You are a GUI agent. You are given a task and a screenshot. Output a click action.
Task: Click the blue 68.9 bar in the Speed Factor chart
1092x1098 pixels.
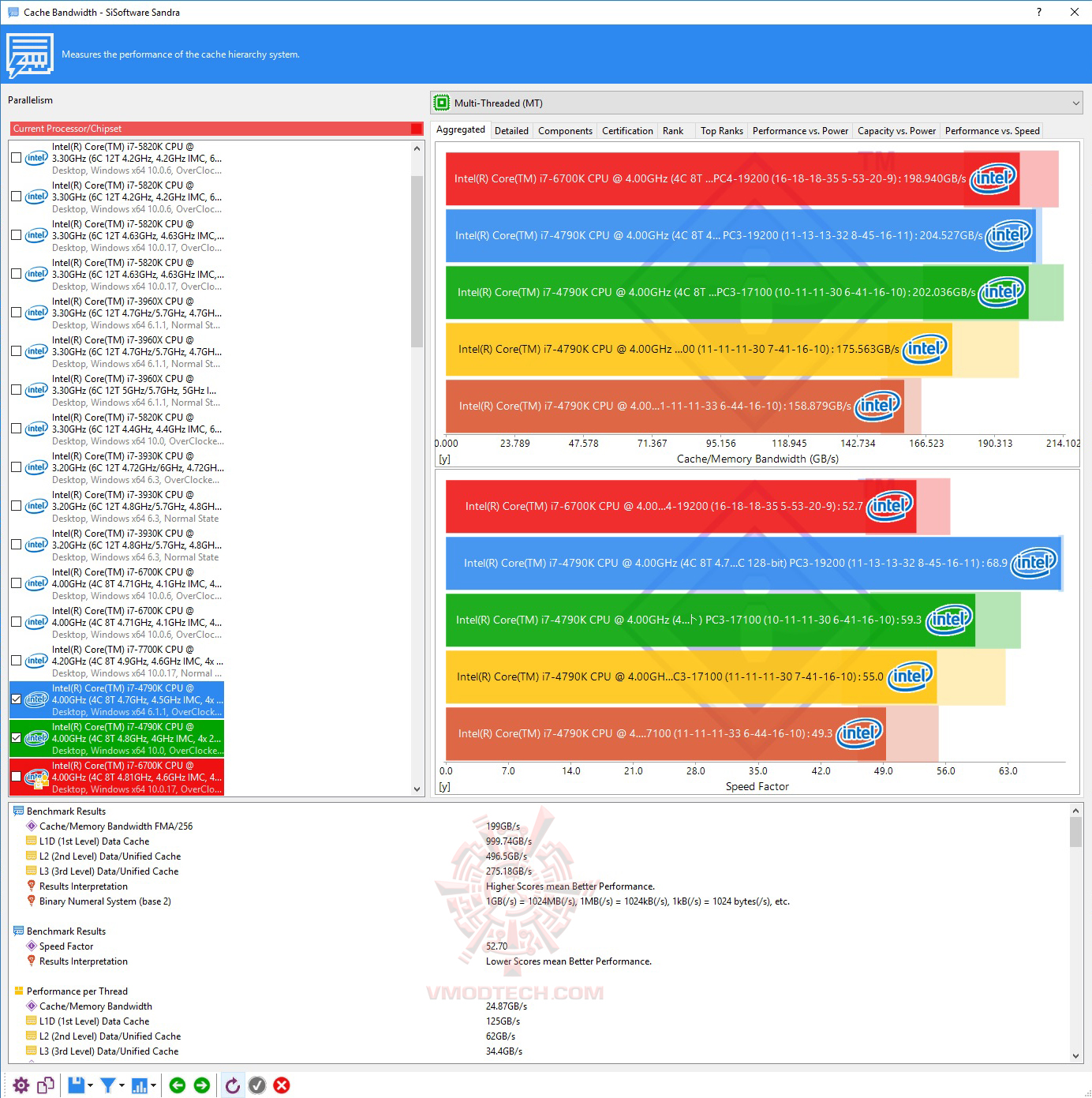pyautogui.click(x=753, y=563)
